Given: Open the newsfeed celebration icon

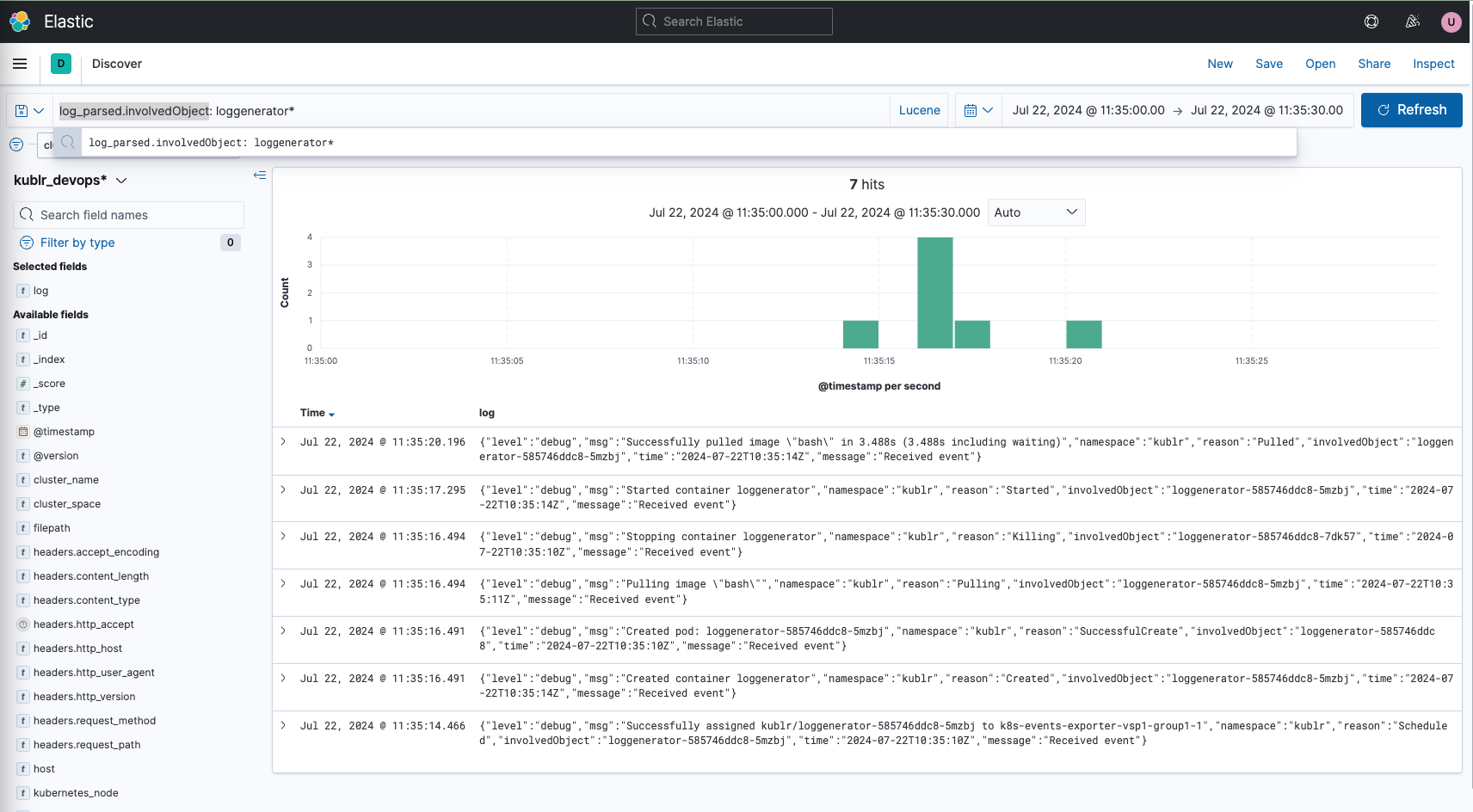Looking at the screenshot, I should pos(1412,22).
